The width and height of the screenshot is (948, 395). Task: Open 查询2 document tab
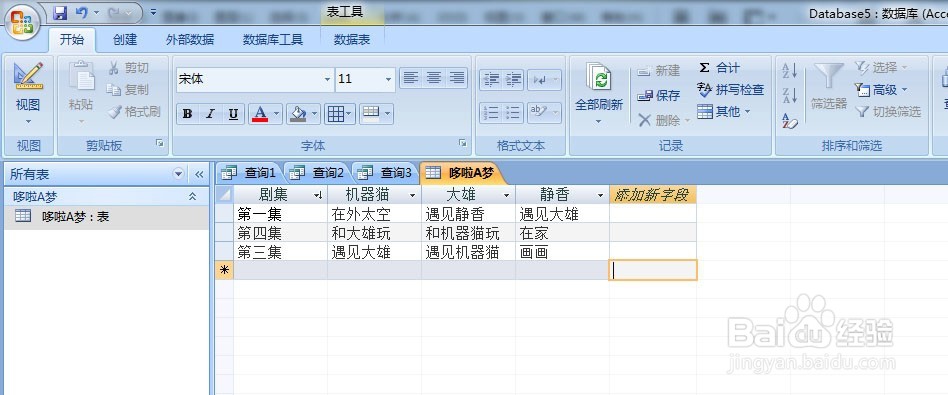pos(317,173)
